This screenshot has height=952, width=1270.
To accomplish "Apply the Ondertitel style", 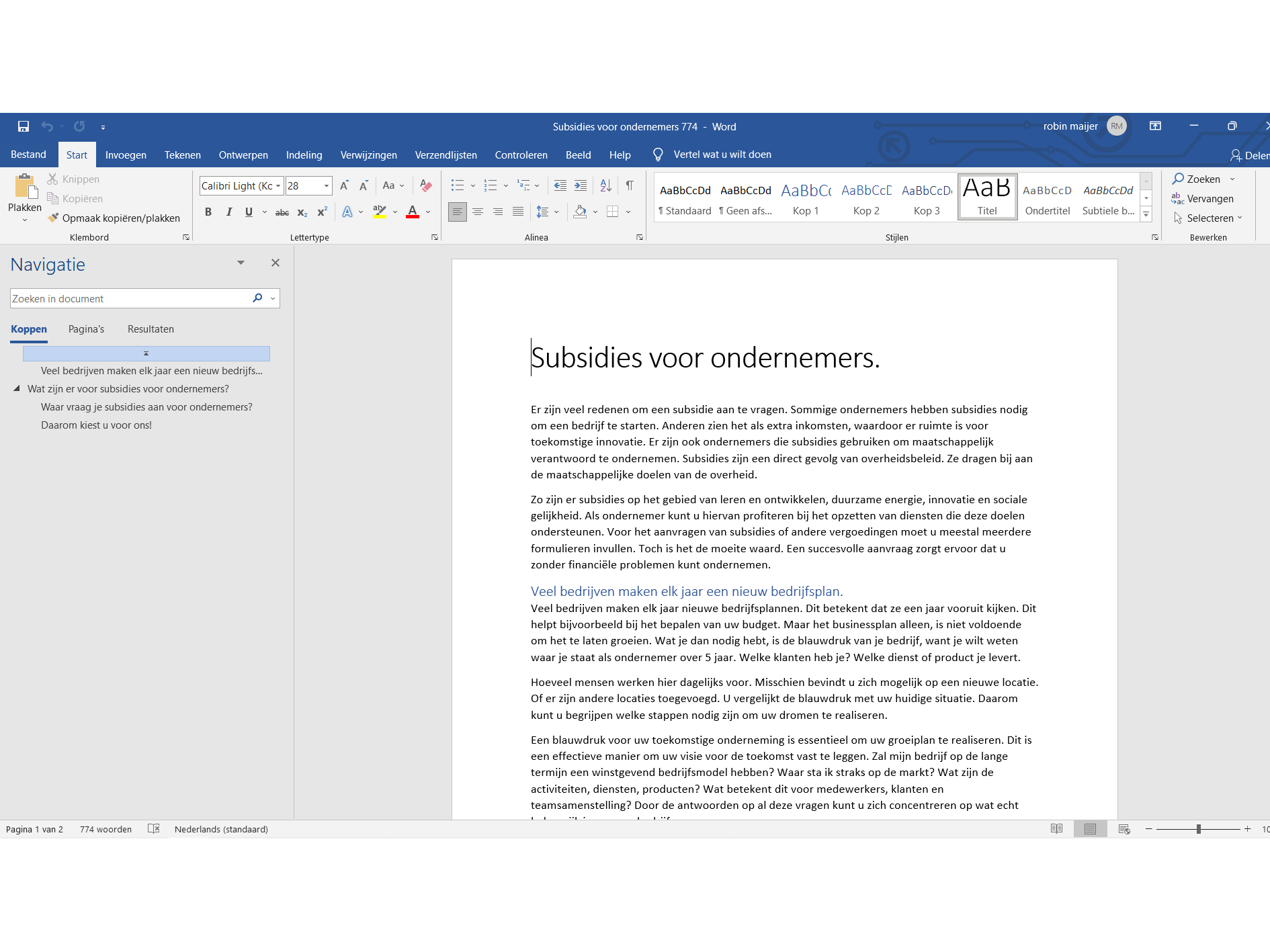I will tap(1048, 197).
